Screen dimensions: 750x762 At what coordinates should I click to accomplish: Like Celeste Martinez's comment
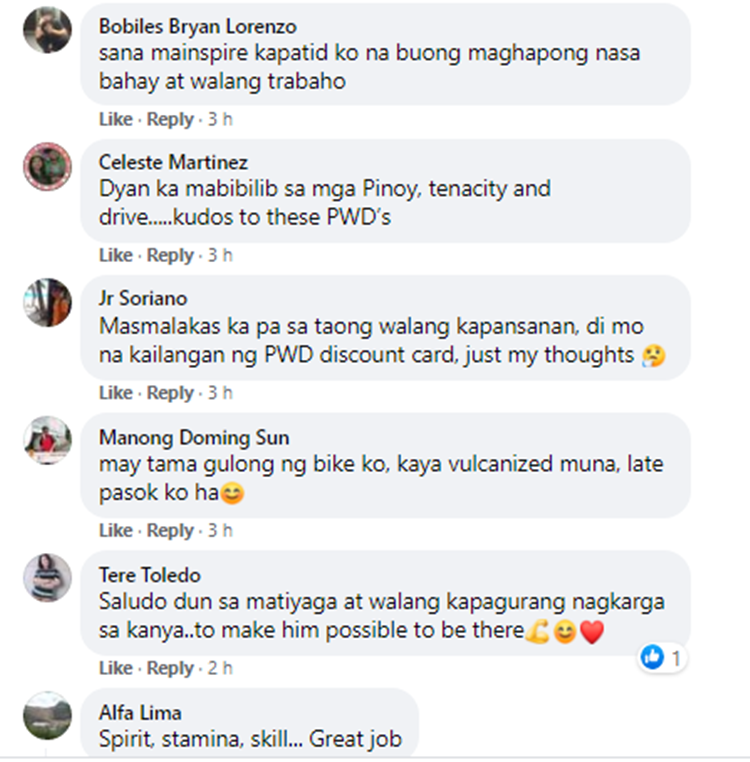click(x=116, y=255)
